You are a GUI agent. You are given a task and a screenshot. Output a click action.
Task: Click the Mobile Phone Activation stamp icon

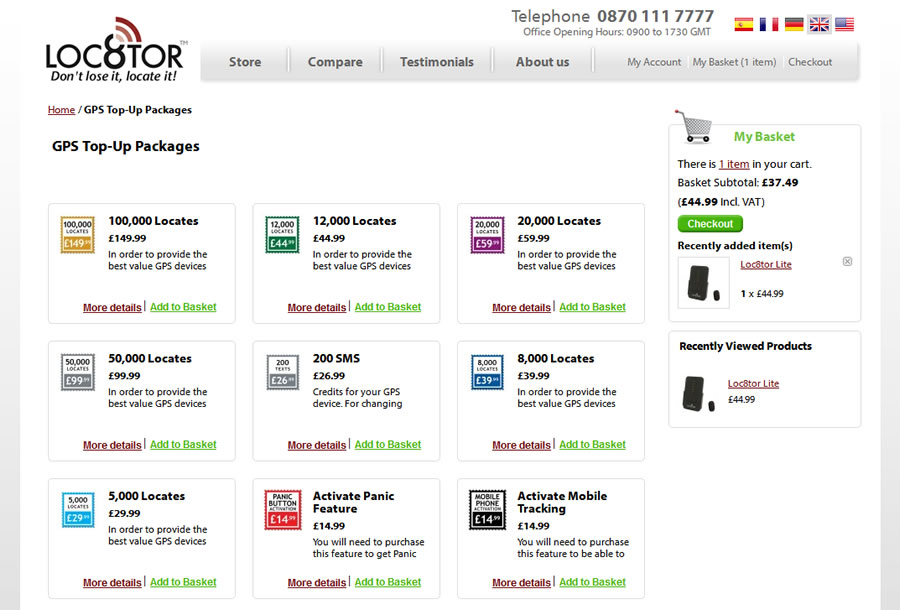click(x=487, y=509)
